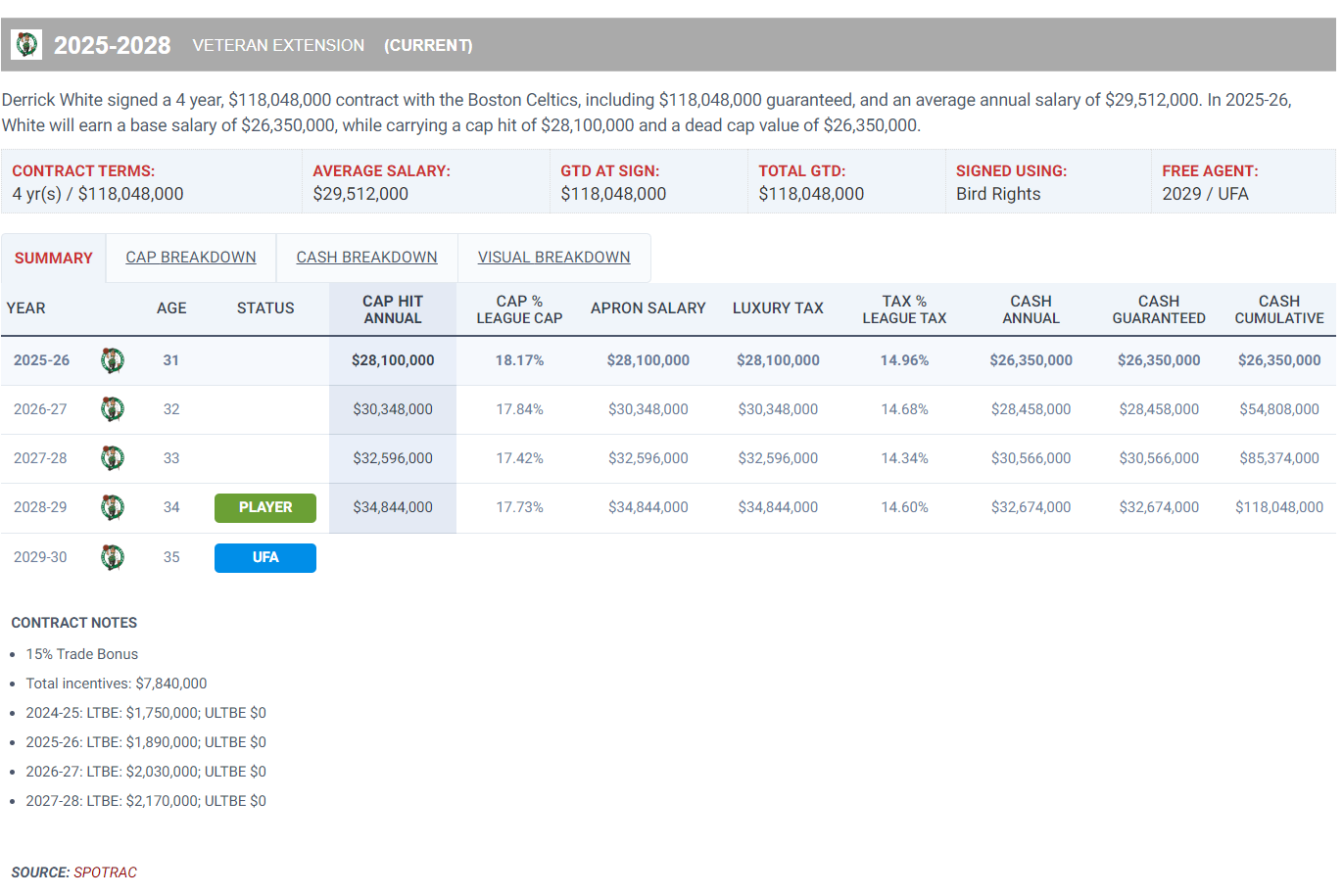Click the green PLAYER option badge
The width and height of the screenshot is (1343, 896).
tap(265, 507)
